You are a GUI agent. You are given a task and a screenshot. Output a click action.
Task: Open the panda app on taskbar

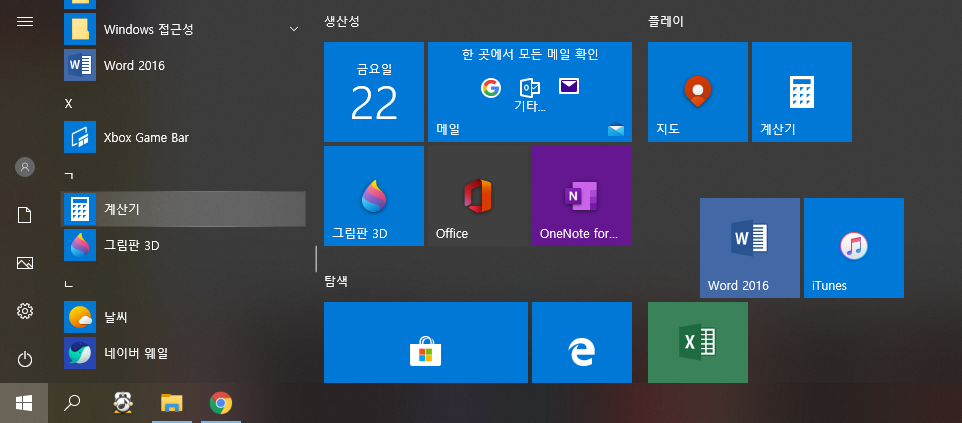click(123, 403)
